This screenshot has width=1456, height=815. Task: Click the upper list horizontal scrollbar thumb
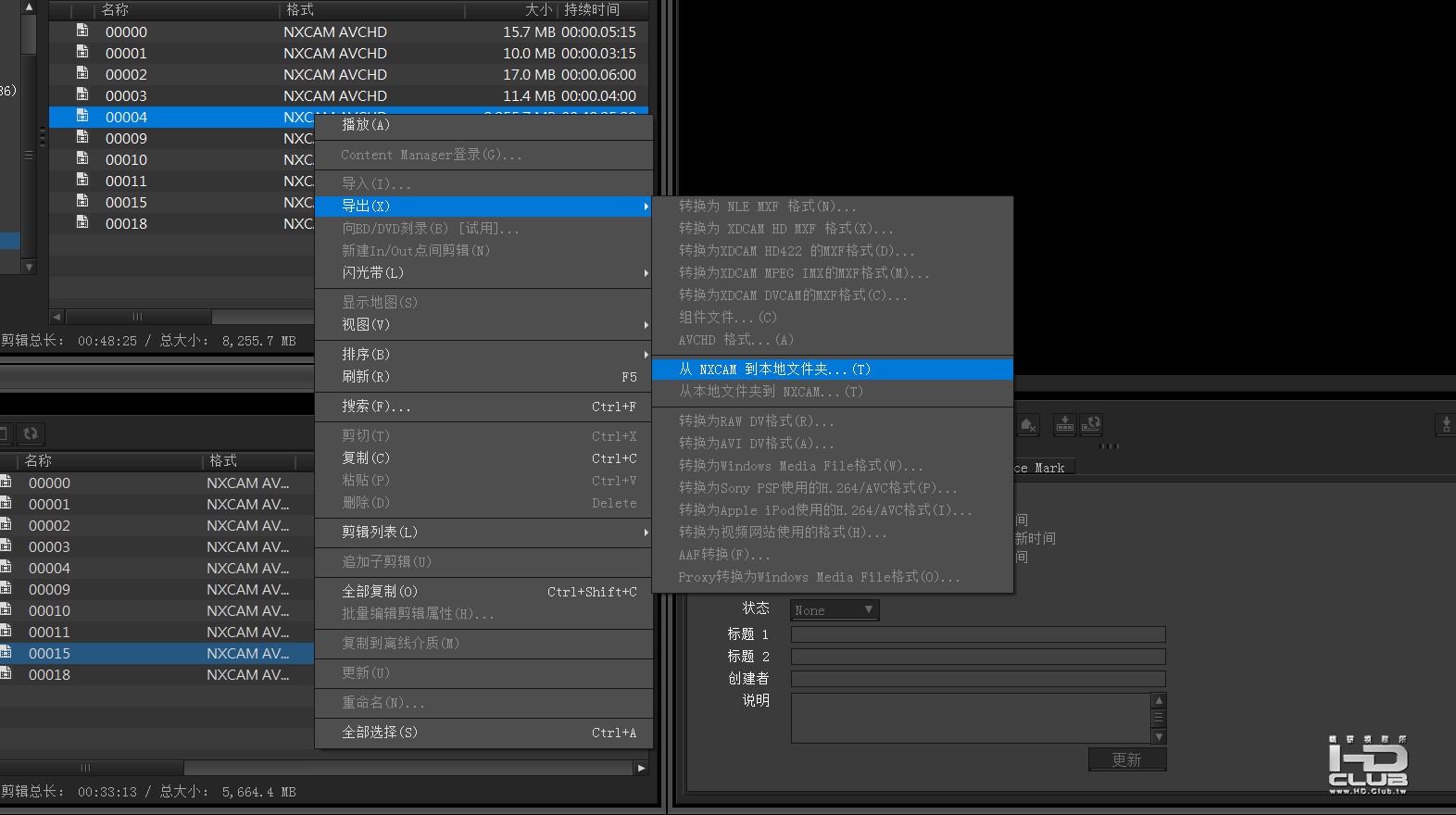coord(139,317)
